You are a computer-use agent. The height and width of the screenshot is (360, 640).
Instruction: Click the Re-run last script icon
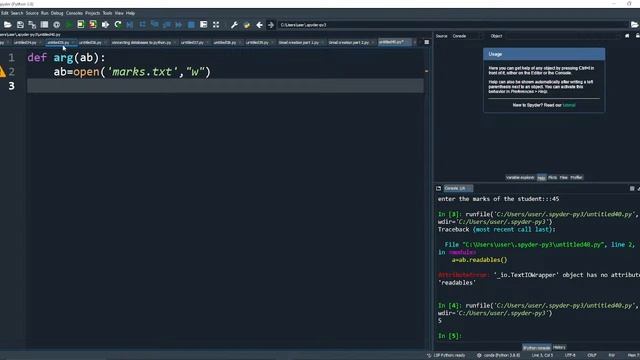point(118,25)
